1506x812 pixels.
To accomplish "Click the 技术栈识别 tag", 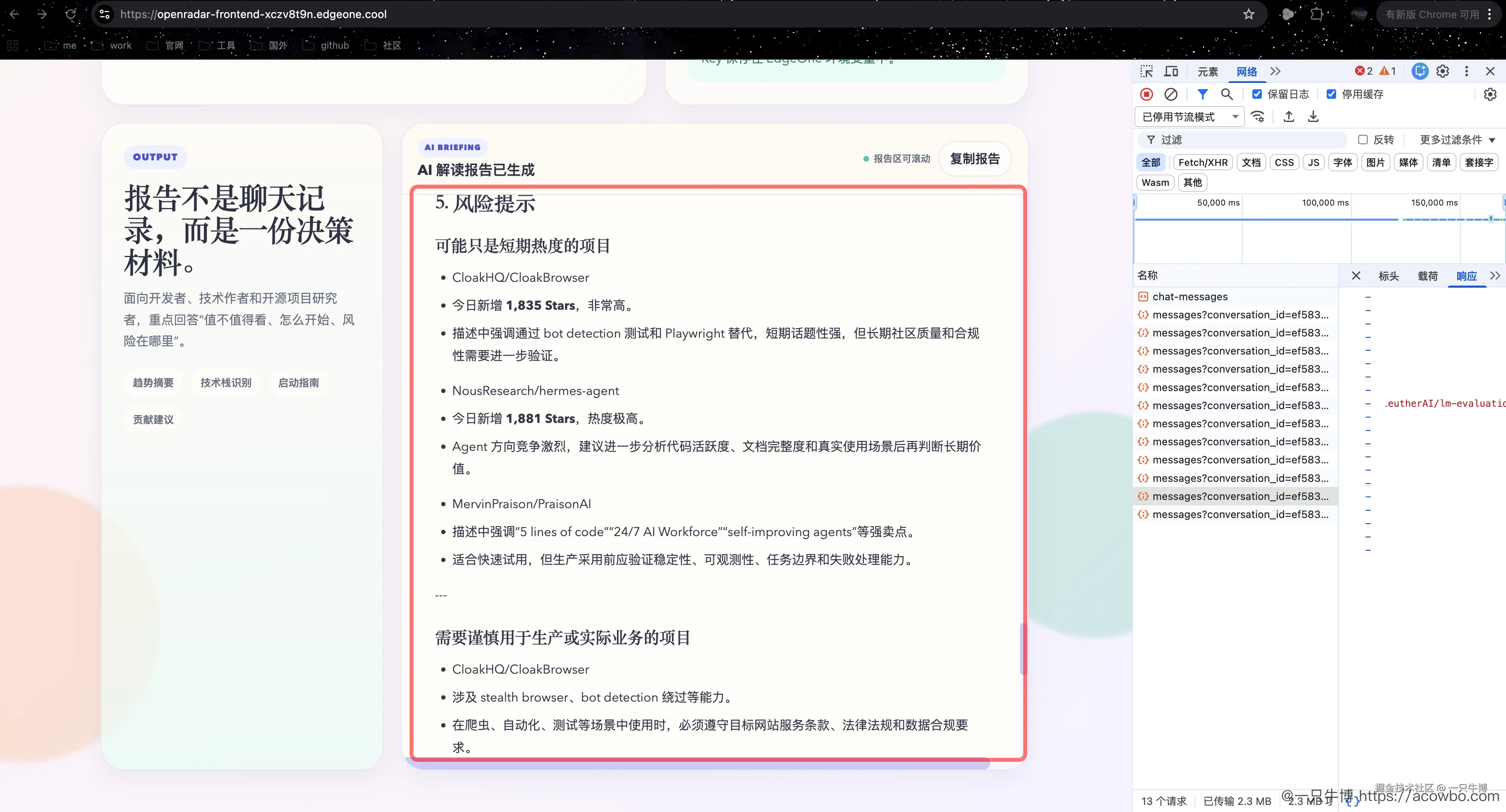I will pyautogui.click(x=226, y=383).
